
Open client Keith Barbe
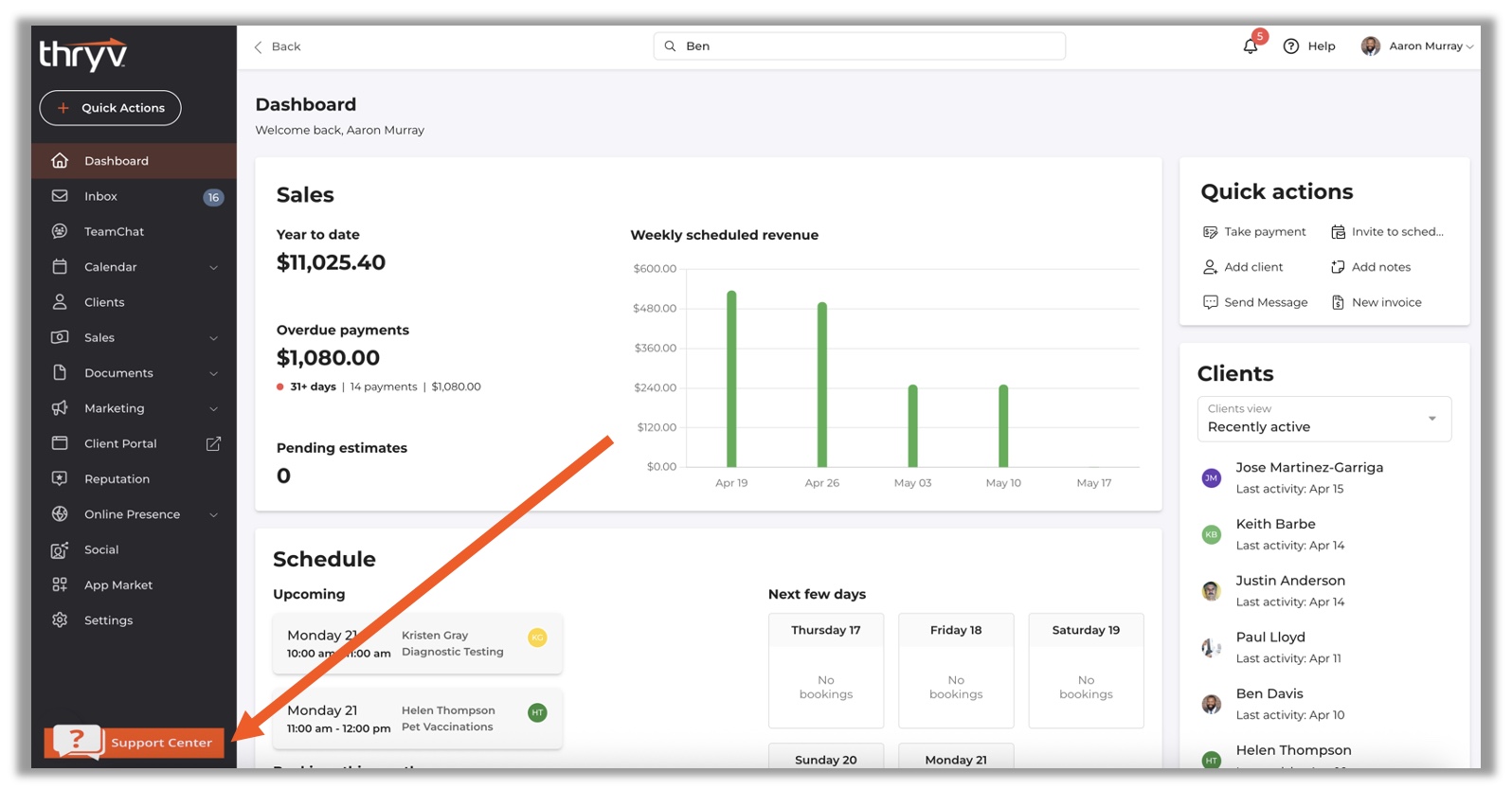click(1275, 524)
